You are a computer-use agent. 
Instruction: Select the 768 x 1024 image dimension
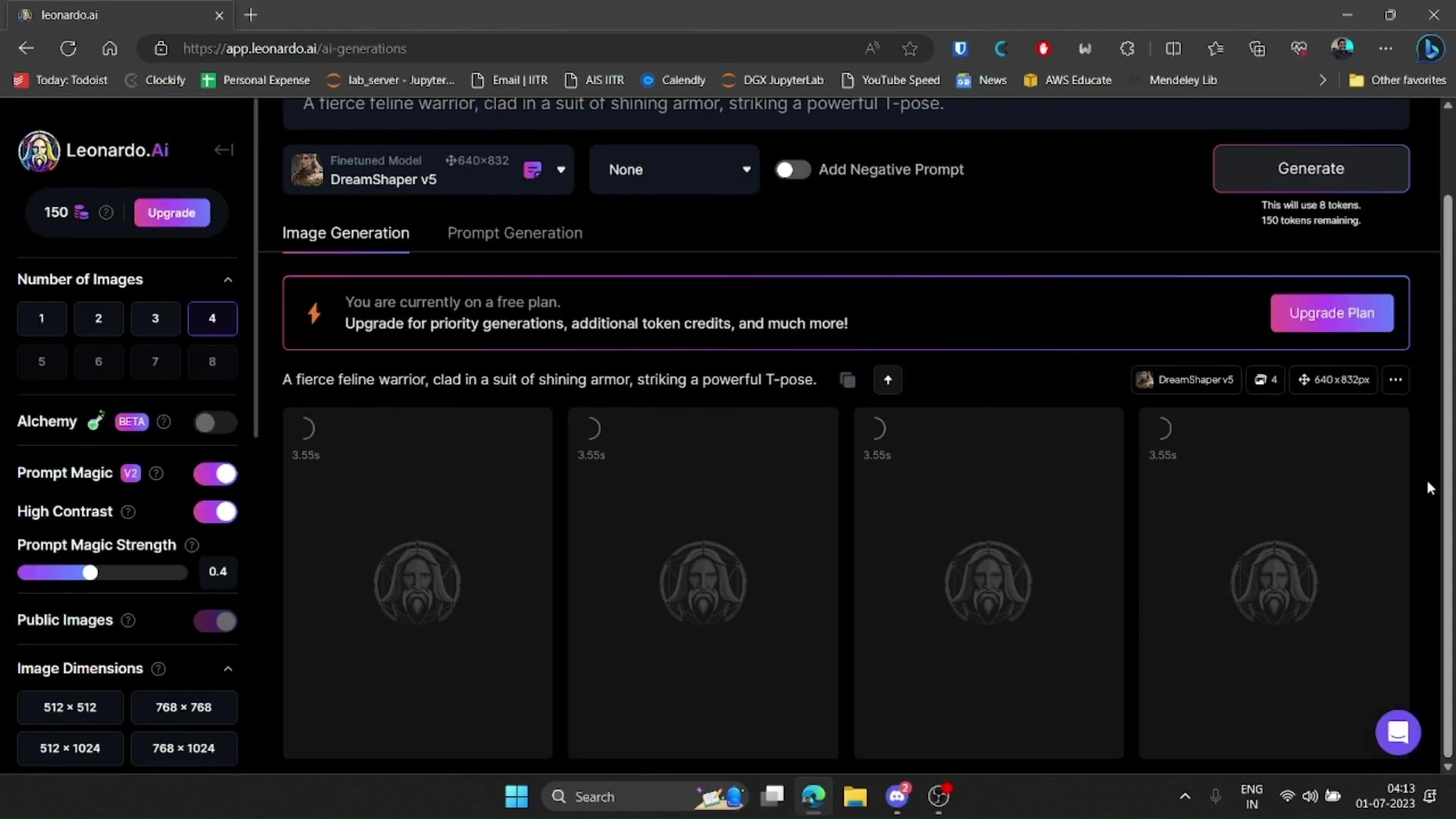pyautogui.click(x=184, y=748)
